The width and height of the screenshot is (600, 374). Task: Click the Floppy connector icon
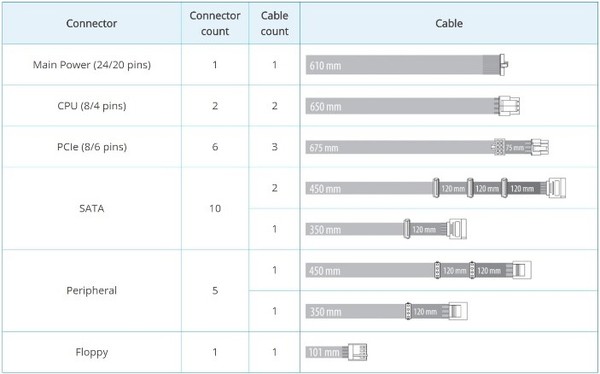point(358,352)
